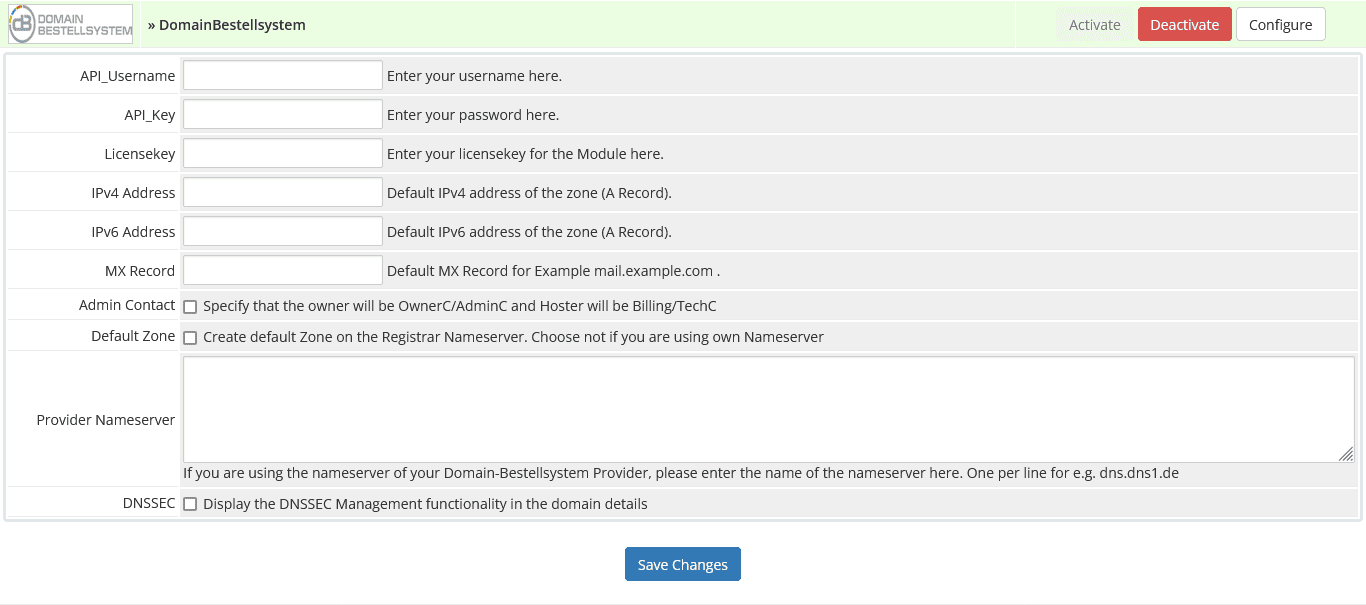Click the Activate button
The height and width of the screenshot is (605, 1366).
click(x=1094, y=25)
